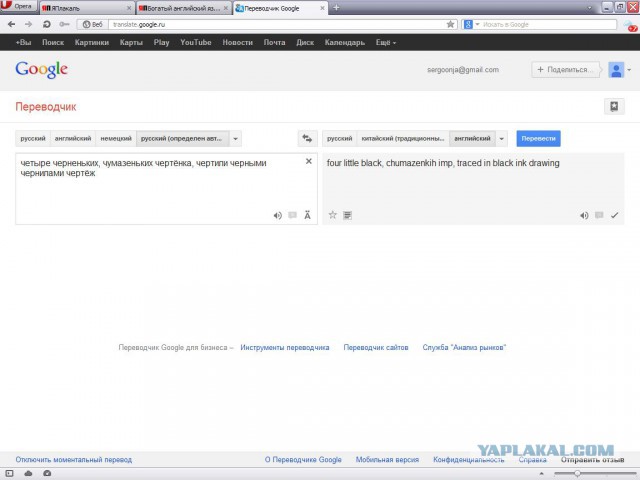Show translation details list icon
Viewport: 640px width, 480px height.
coord(347,215)
